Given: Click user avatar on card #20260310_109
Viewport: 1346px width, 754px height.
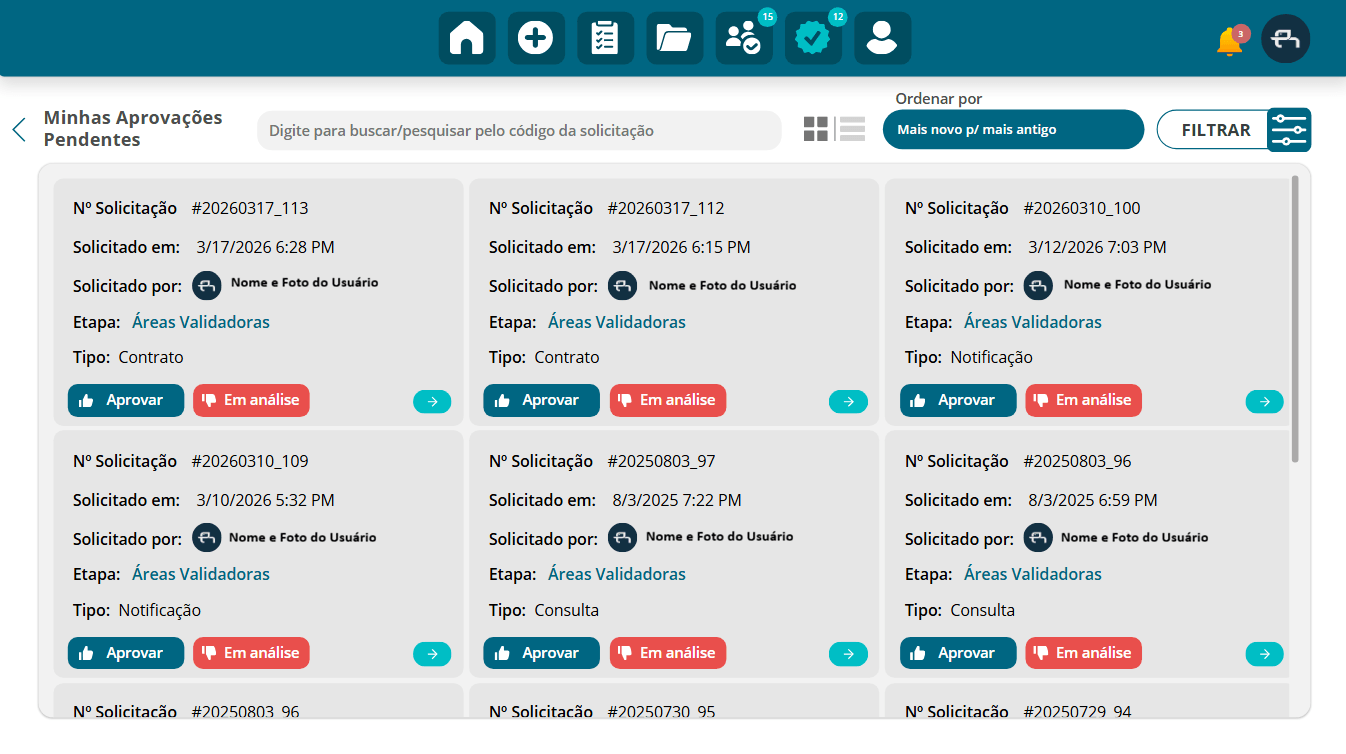Looking at the screenshot, I should tap(207, 537).
